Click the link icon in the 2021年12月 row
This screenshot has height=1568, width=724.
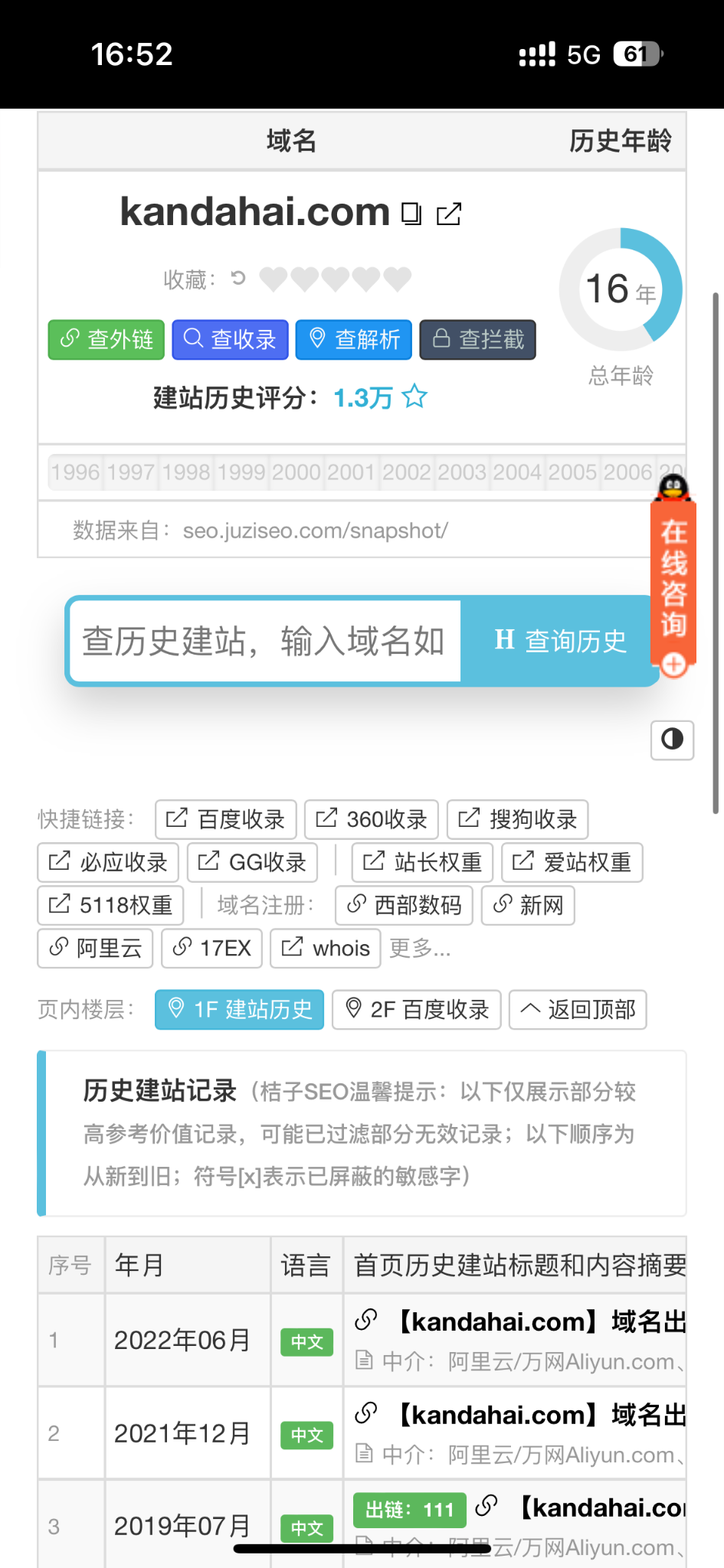tap(366, 1413)
